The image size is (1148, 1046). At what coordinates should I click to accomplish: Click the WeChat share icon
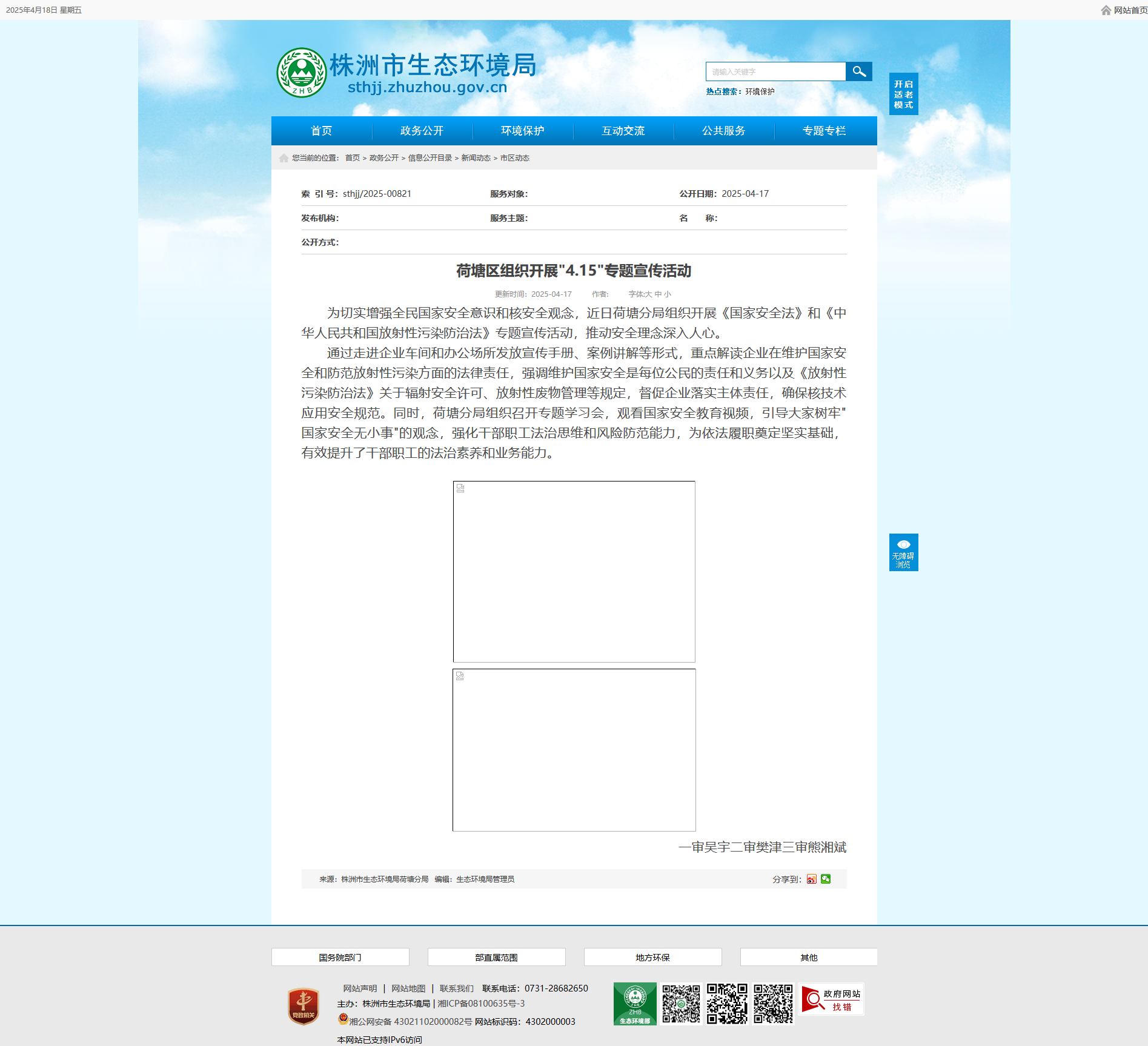coord(826,879)
